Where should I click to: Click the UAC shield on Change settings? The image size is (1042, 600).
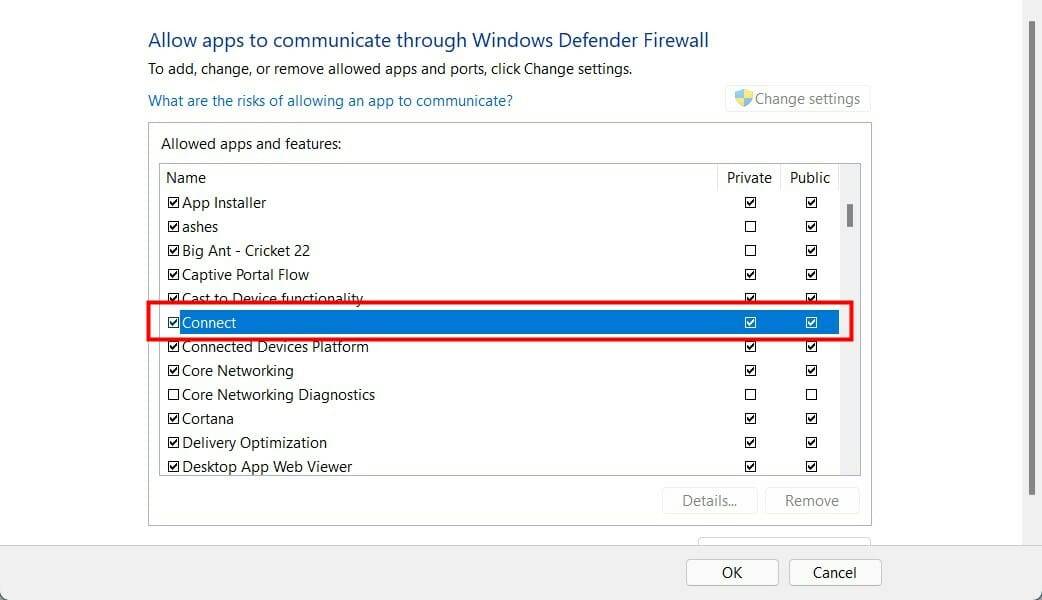click(744, 97)
